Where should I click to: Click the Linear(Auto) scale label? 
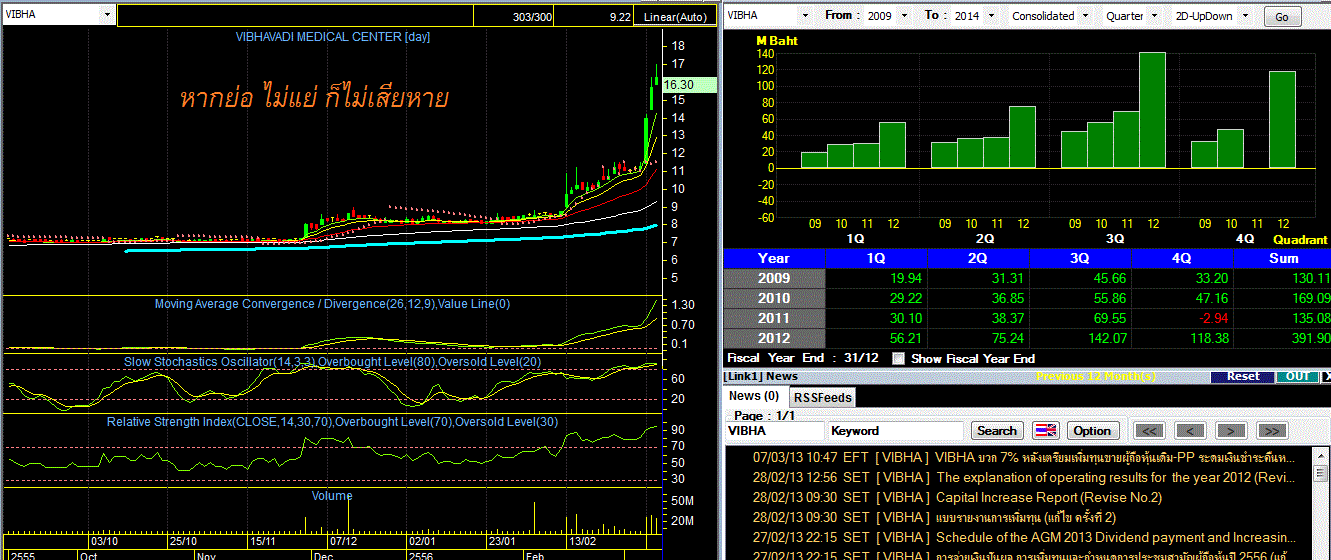click(x=675, y=17)
